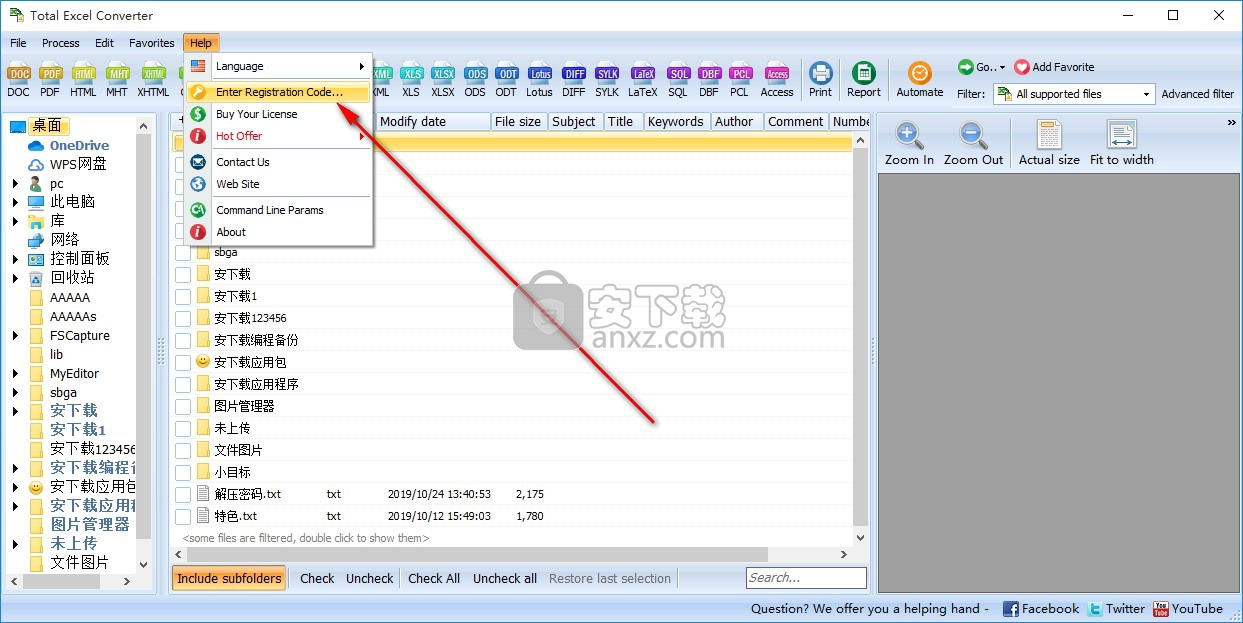
Task: Tick checkbox for 特色.txt file
Action: click(x=183, y=516)
